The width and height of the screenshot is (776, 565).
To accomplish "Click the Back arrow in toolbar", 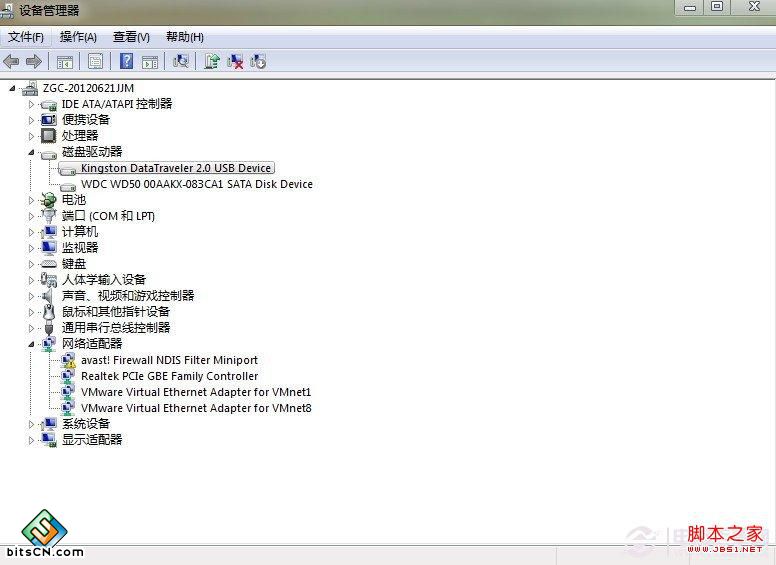I will point(11,61).
